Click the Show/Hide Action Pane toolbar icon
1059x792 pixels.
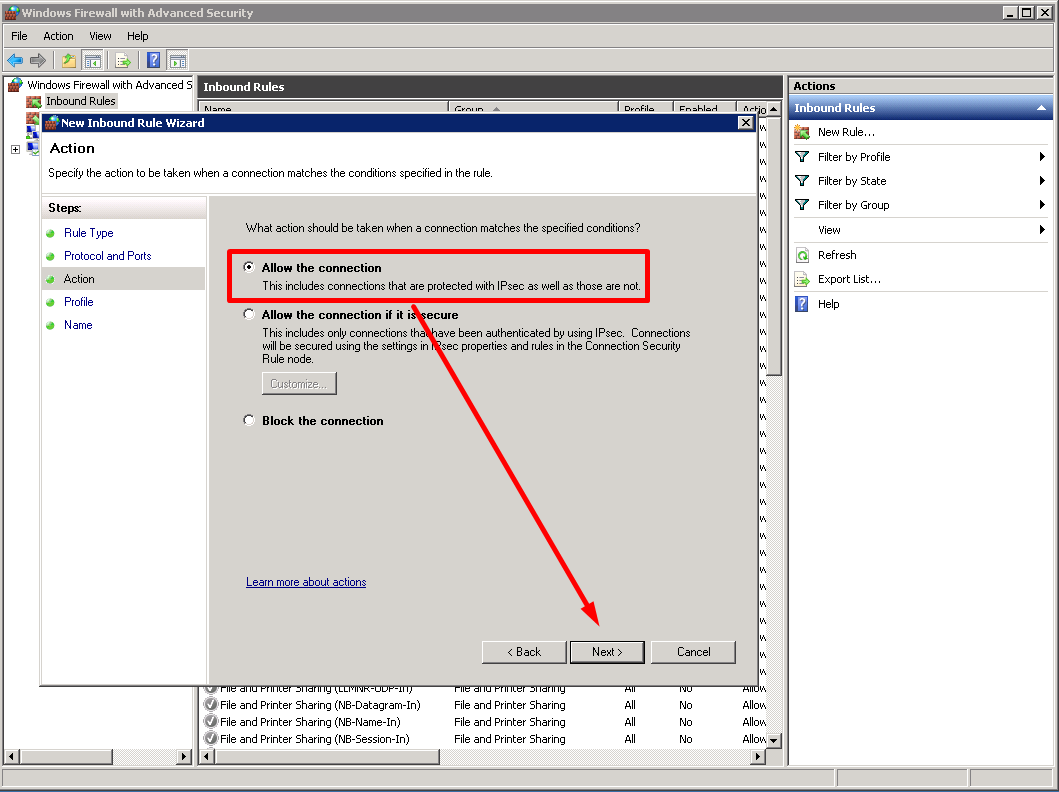pyautogui.click(x=178, y=59)
